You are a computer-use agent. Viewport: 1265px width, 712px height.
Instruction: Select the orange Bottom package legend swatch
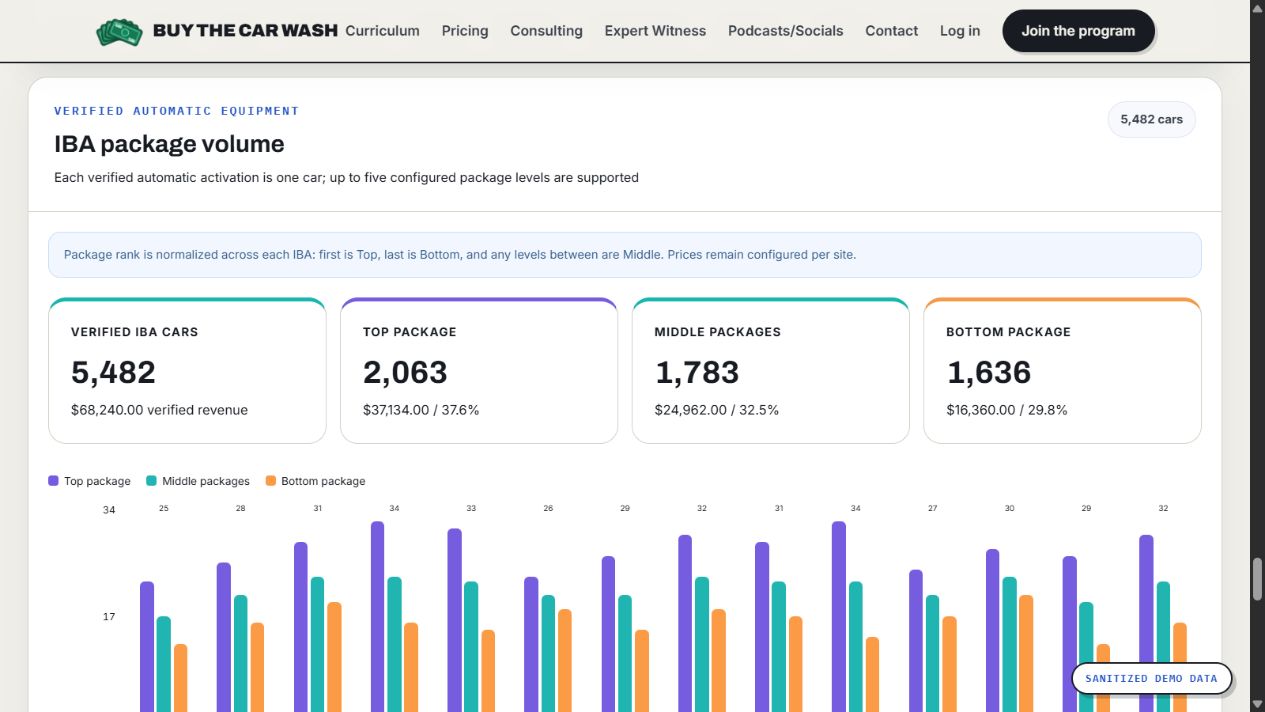(270, 481)
